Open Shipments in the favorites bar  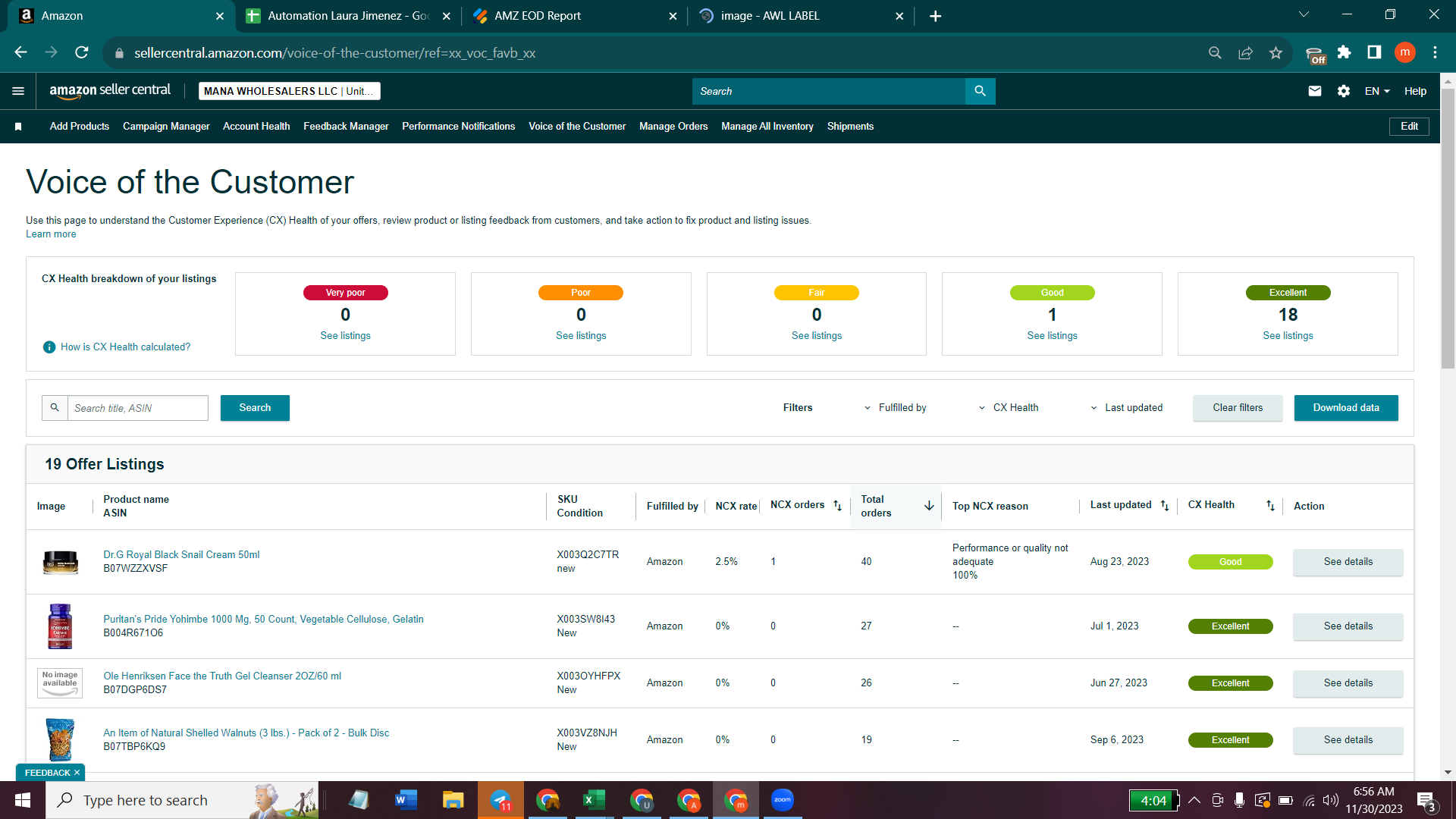point(850,127)
